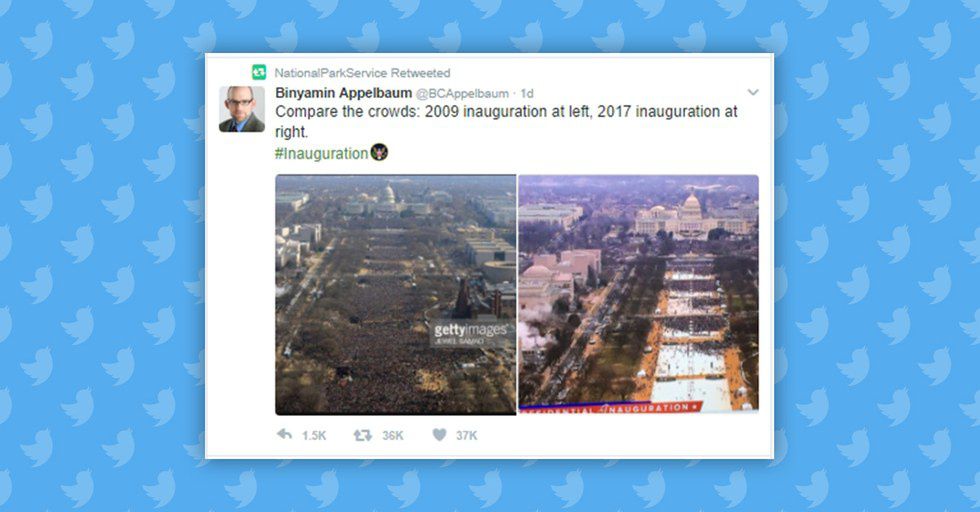980x512 pixels.
Task: Click the Getty Images watermark
Action: click(471, 334)
